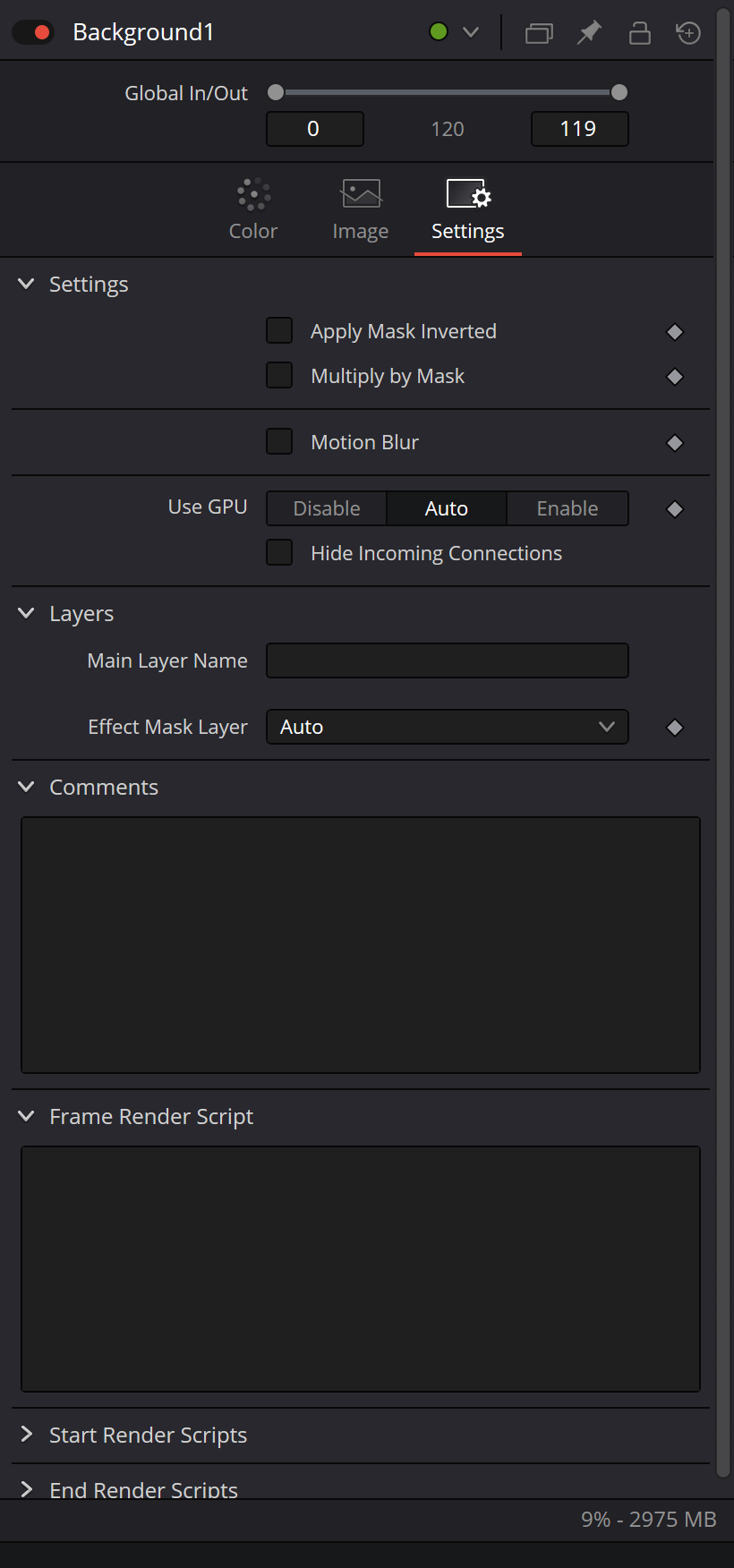Click the 120 duration value
This screenshot has height=1568, width=734.
click(x=448, y=129)
